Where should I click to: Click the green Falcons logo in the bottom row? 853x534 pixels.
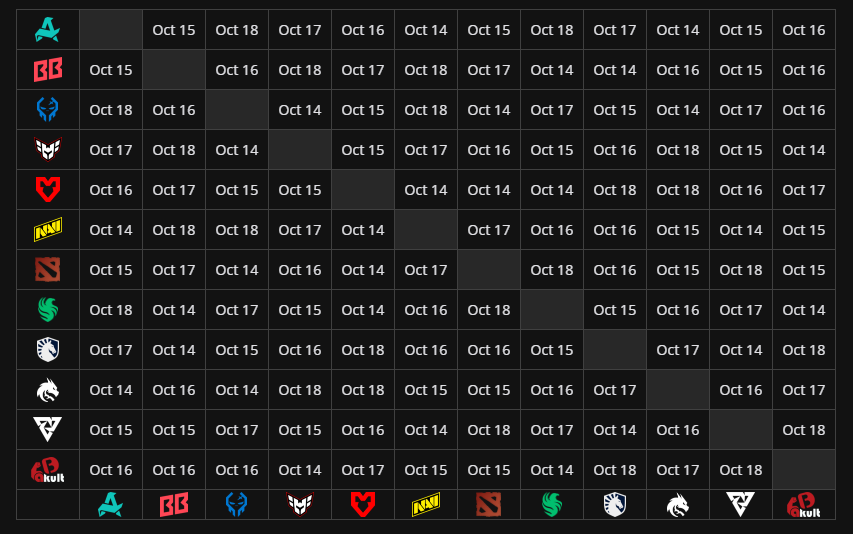[x=552, y=505]
